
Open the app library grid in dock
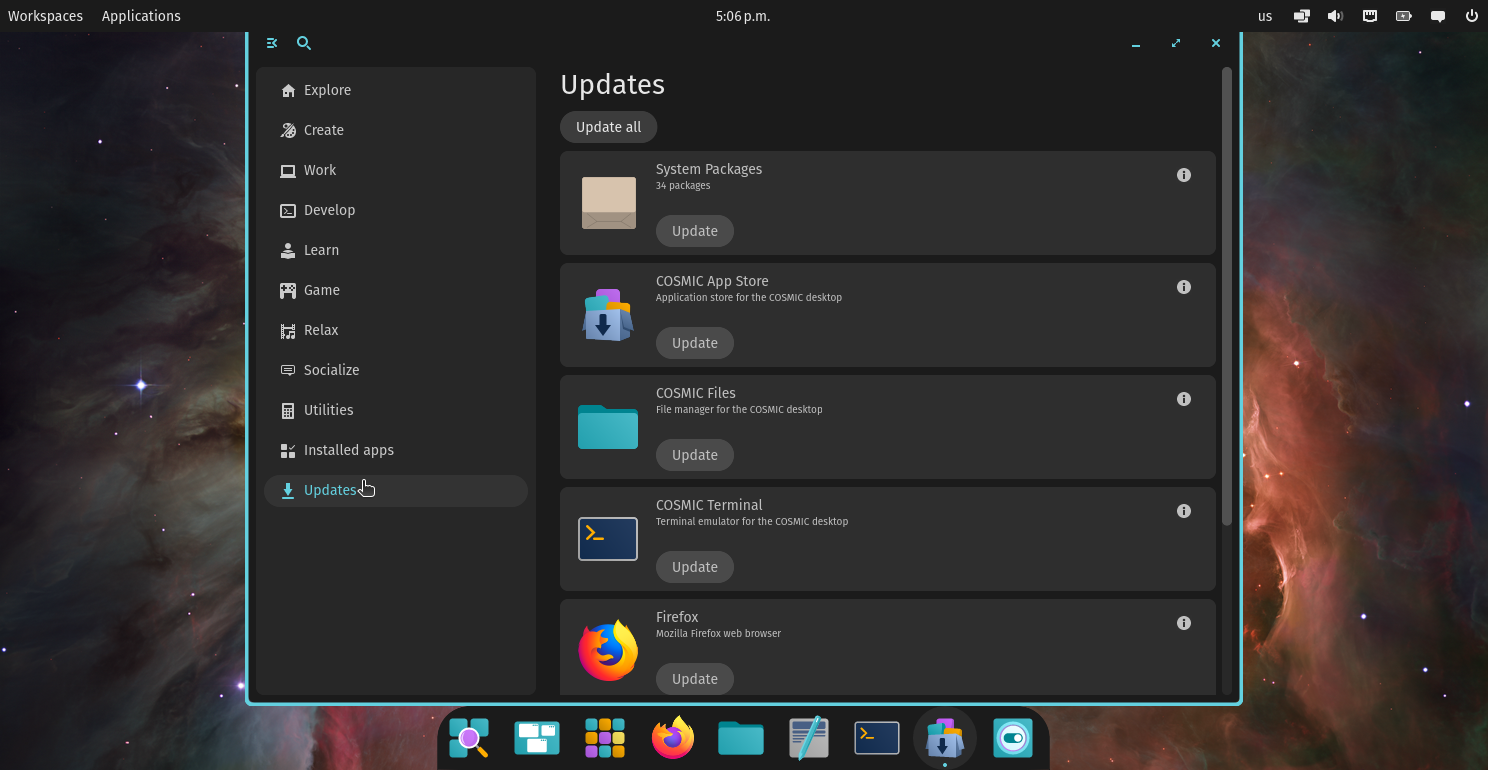tap(605, 738)
